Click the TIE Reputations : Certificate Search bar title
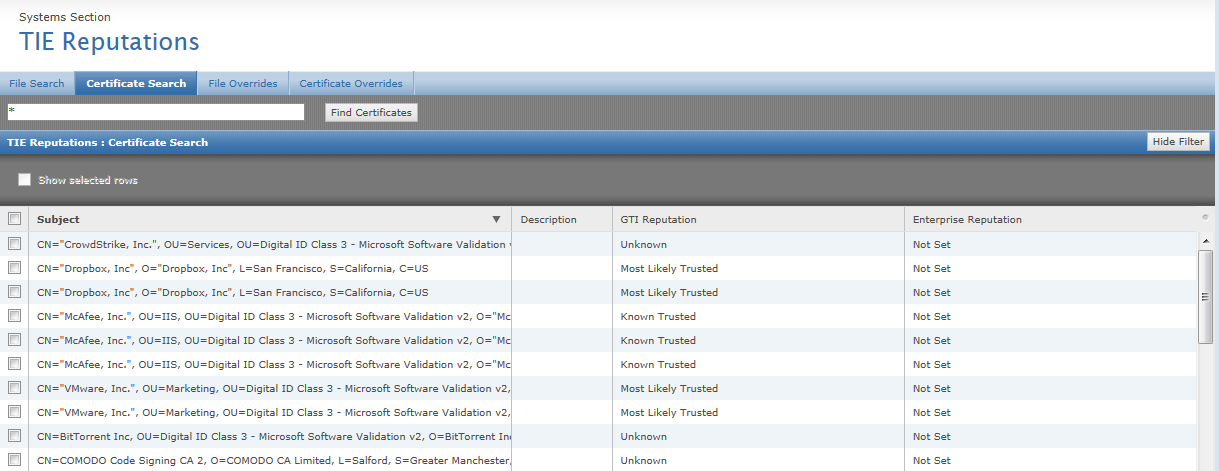 pos(107,142)
